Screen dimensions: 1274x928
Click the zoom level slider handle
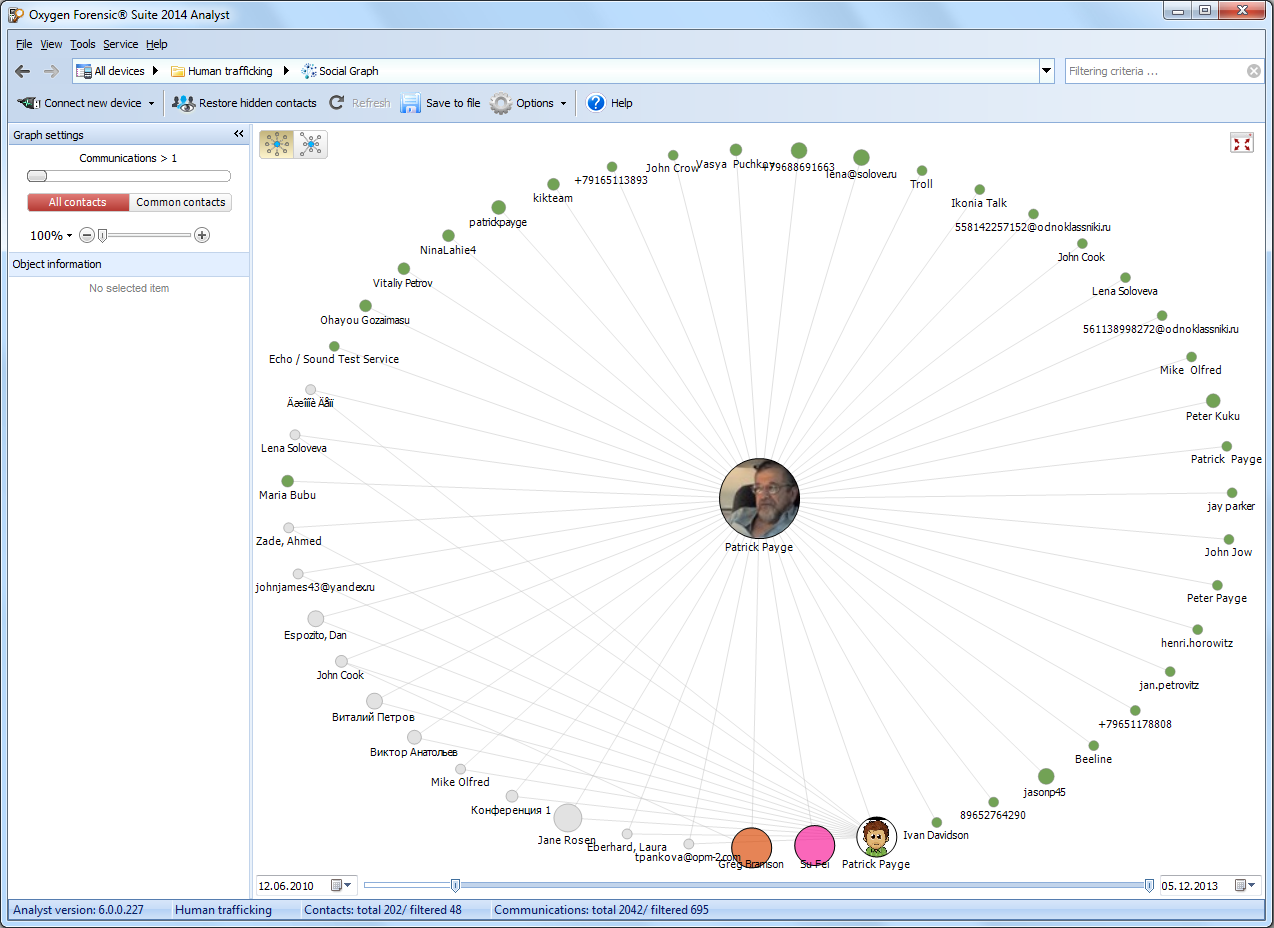tap(102, 235)
